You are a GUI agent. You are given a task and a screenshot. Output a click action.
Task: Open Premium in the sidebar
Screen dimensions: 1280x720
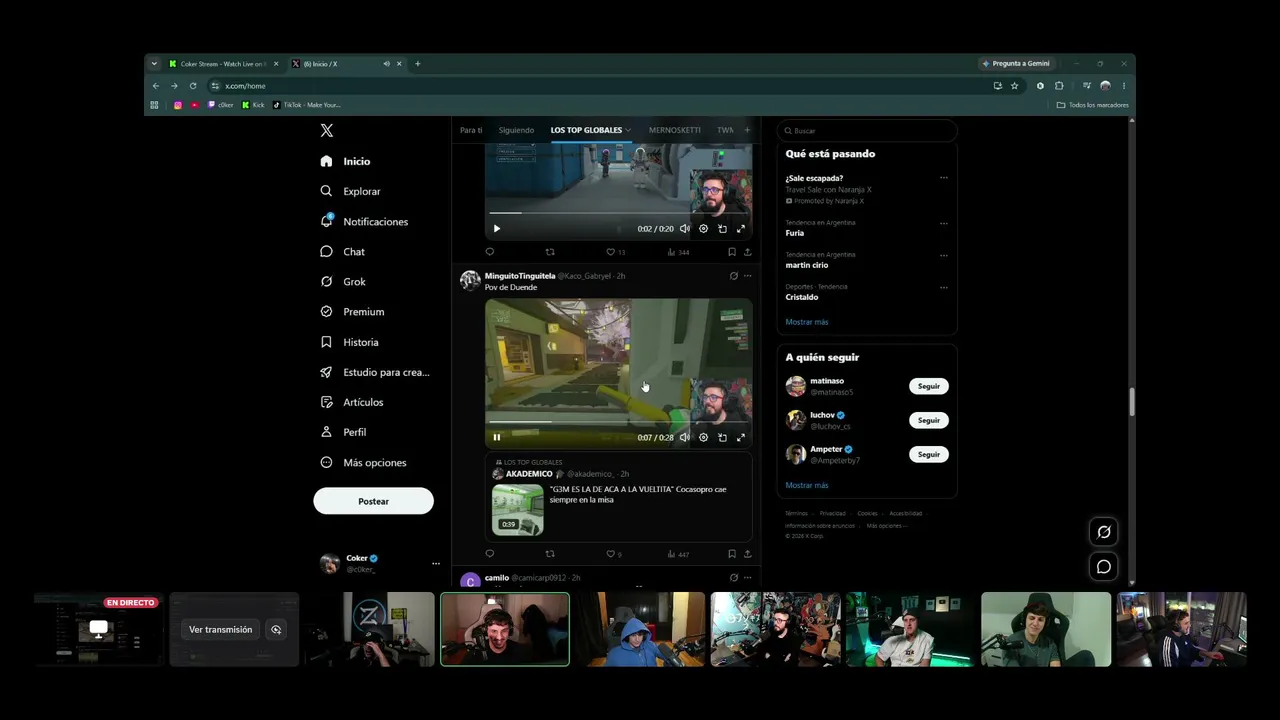pos(352,311)
